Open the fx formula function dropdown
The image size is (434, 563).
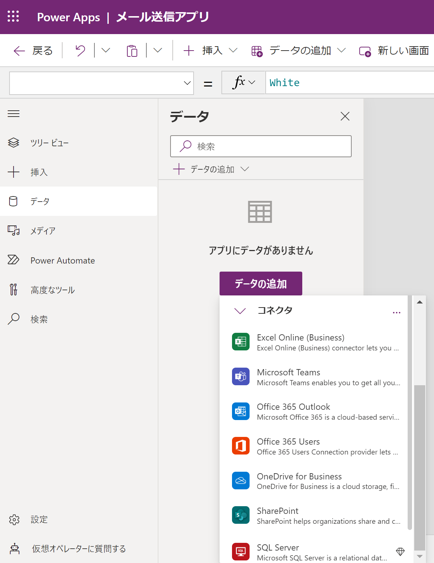(244, 83)
